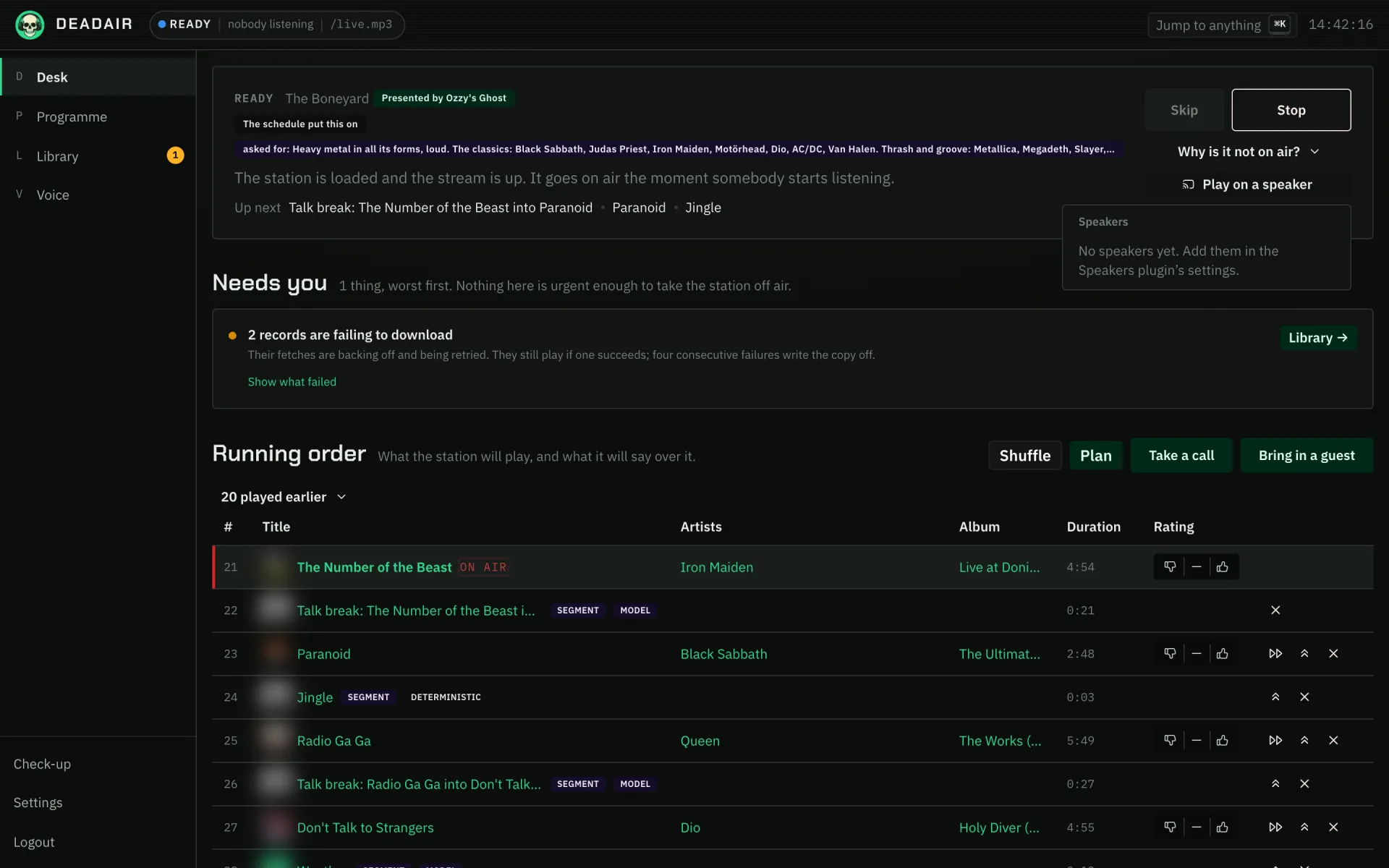Move Don't Talk to Strangers to top
Image resolution: width=1389 pixels, height=868 pixels.
click(1304, 827)
